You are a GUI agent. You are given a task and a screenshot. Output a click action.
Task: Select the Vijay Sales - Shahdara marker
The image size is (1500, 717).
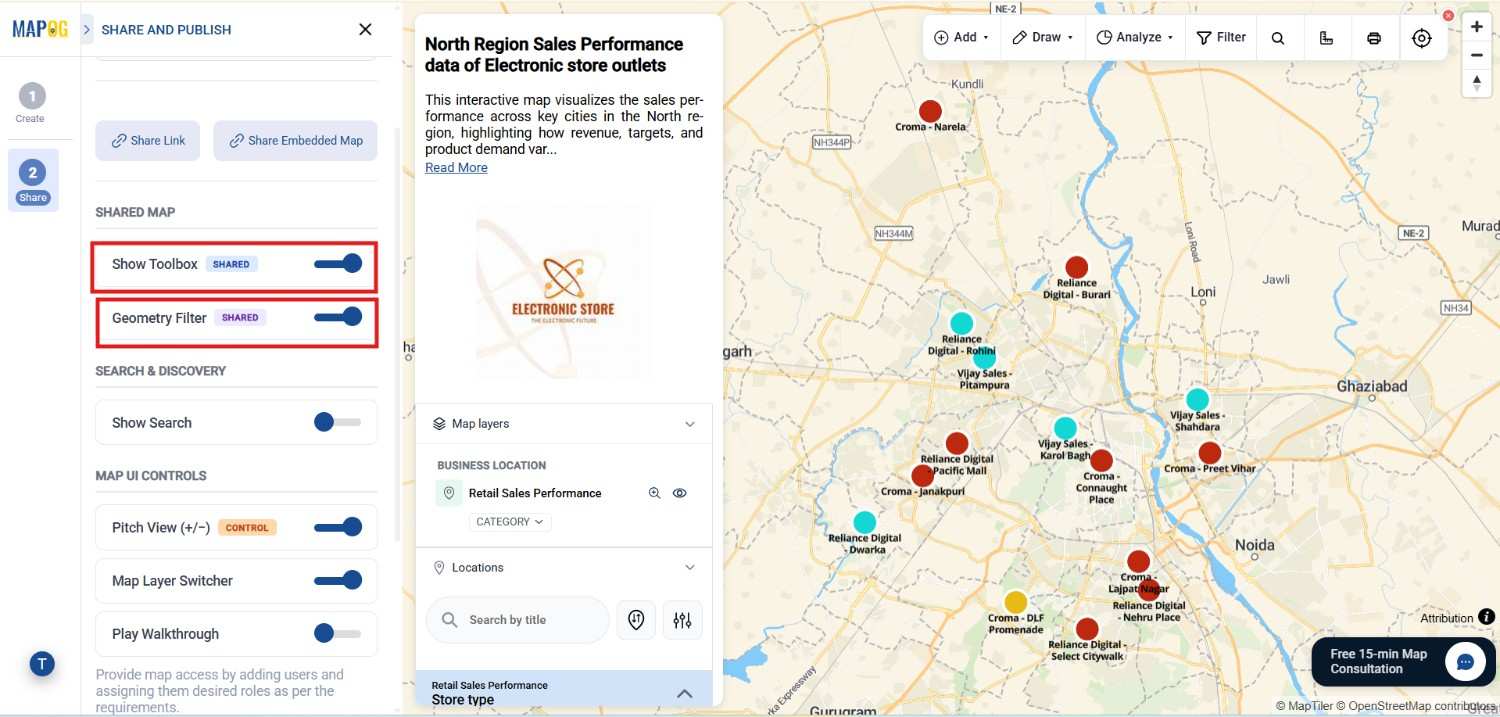1197,400
